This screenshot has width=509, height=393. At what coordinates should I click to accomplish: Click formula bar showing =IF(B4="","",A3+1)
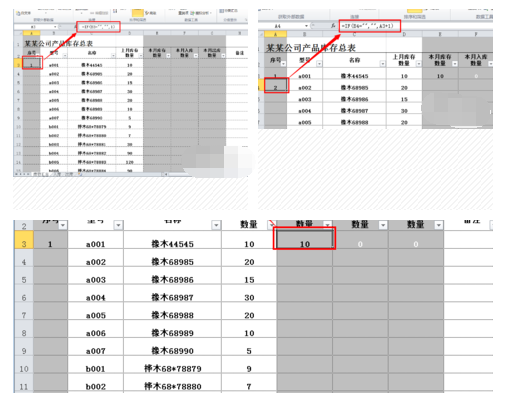[x=370, y=26]
